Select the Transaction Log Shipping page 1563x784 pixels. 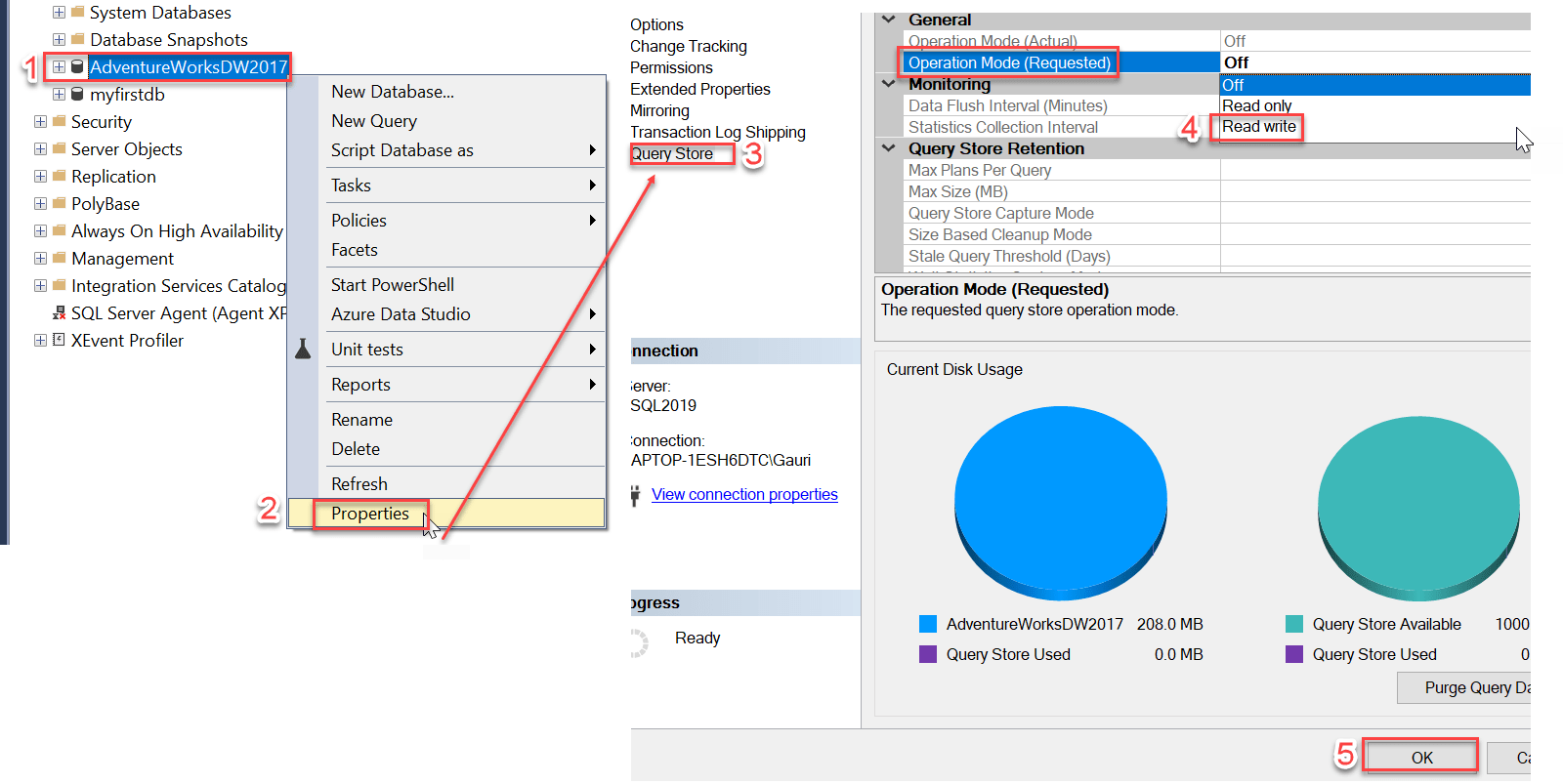[x=718, y=132]
